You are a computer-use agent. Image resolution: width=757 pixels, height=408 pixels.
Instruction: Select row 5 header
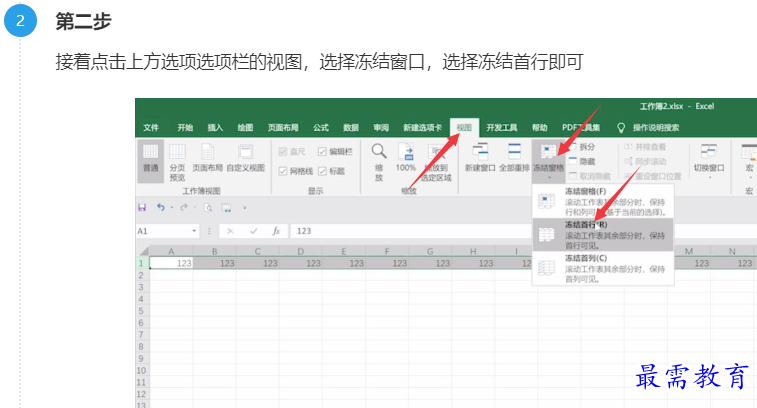click(x=141, y=311)
